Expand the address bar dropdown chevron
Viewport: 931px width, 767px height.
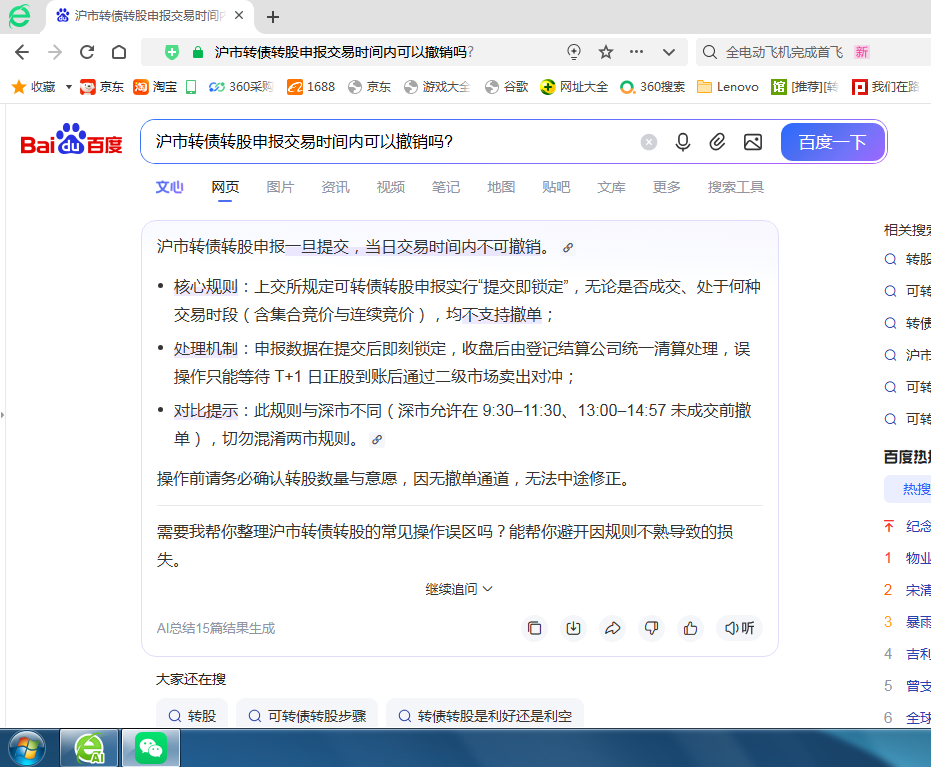(x=669, y=52)
